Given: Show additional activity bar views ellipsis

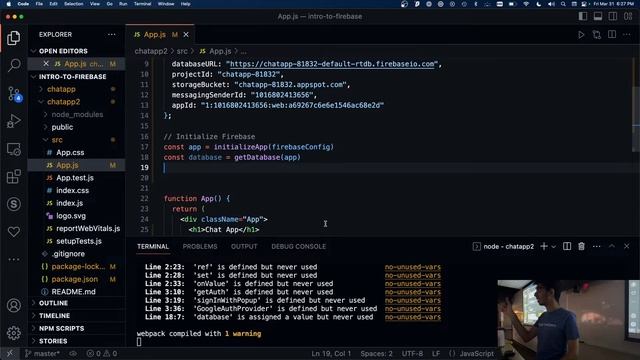Looking at the screenshot, I should pyautogui.click(x=14, y=259).
